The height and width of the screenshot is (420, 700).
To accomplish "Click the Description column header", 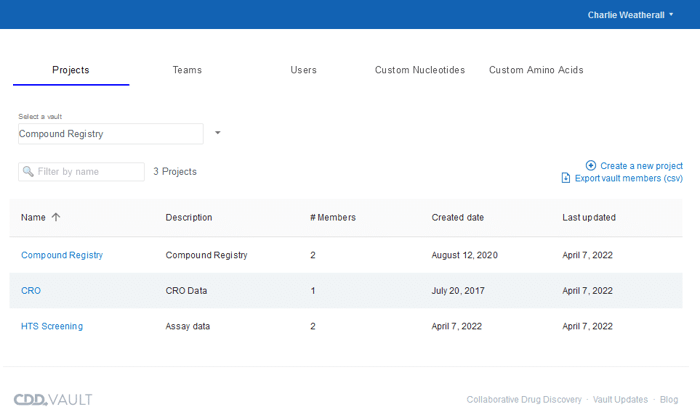I will coord(189,217).
